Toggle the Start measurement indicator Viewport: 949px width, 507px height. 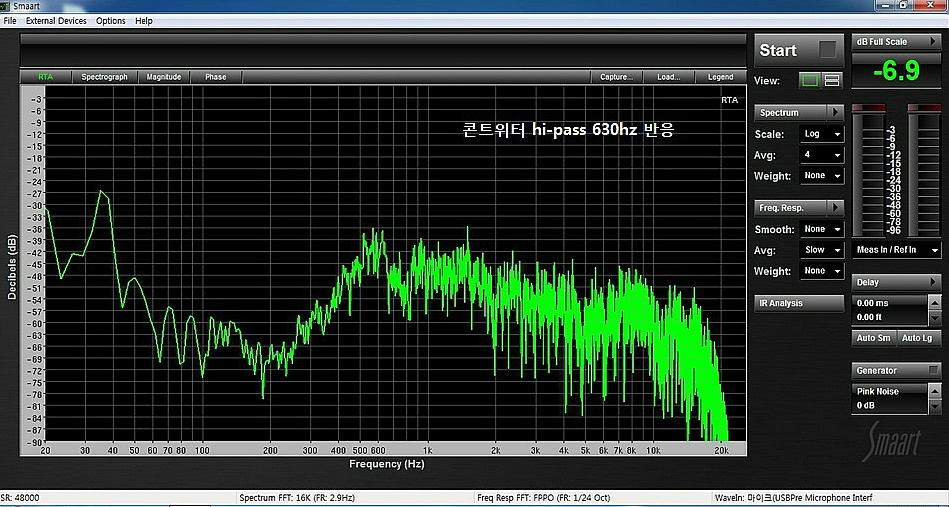point(827,50)
